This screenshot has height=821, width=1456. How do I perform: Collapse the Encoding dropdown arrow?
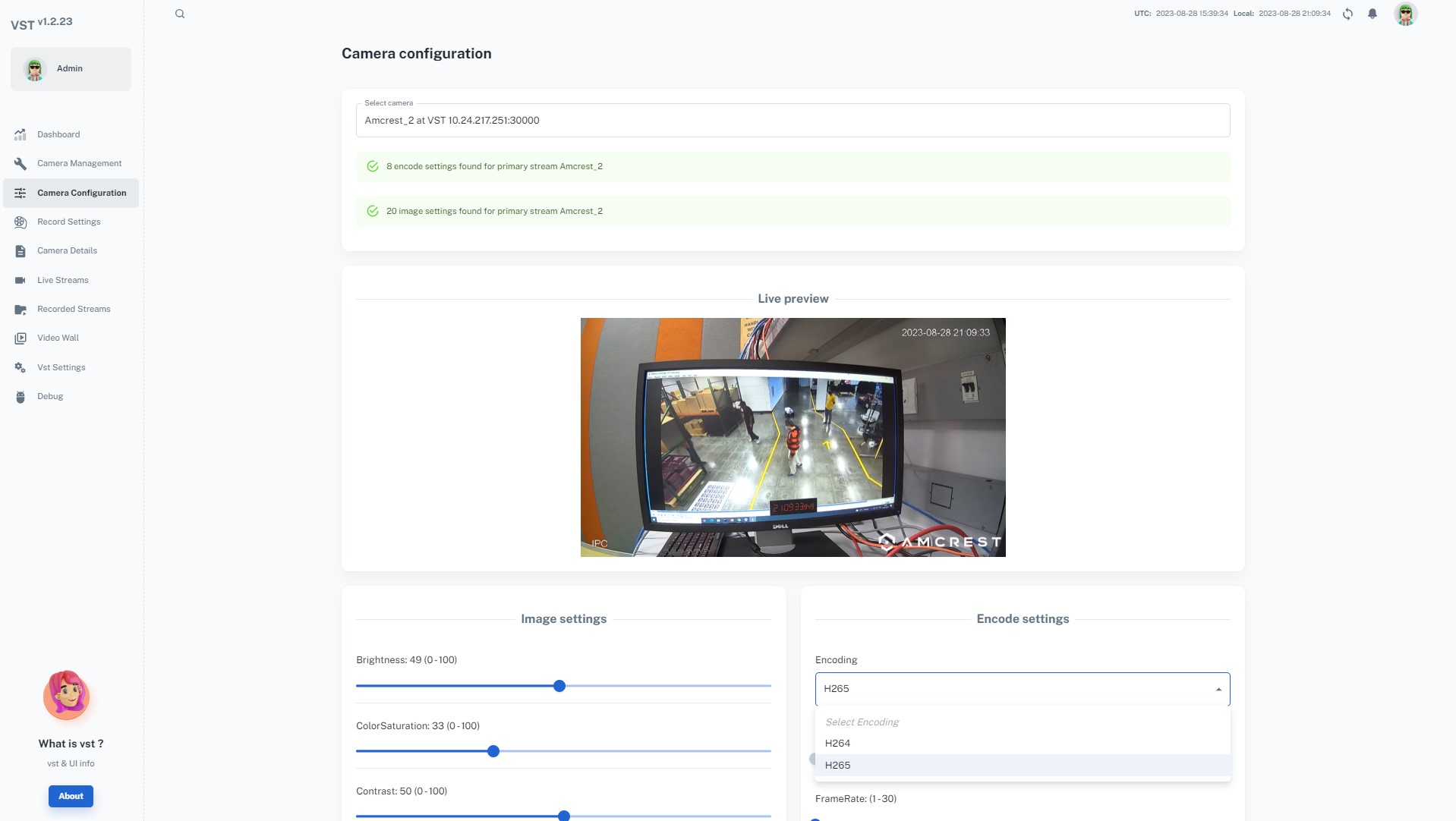(x=1218, y=689)
